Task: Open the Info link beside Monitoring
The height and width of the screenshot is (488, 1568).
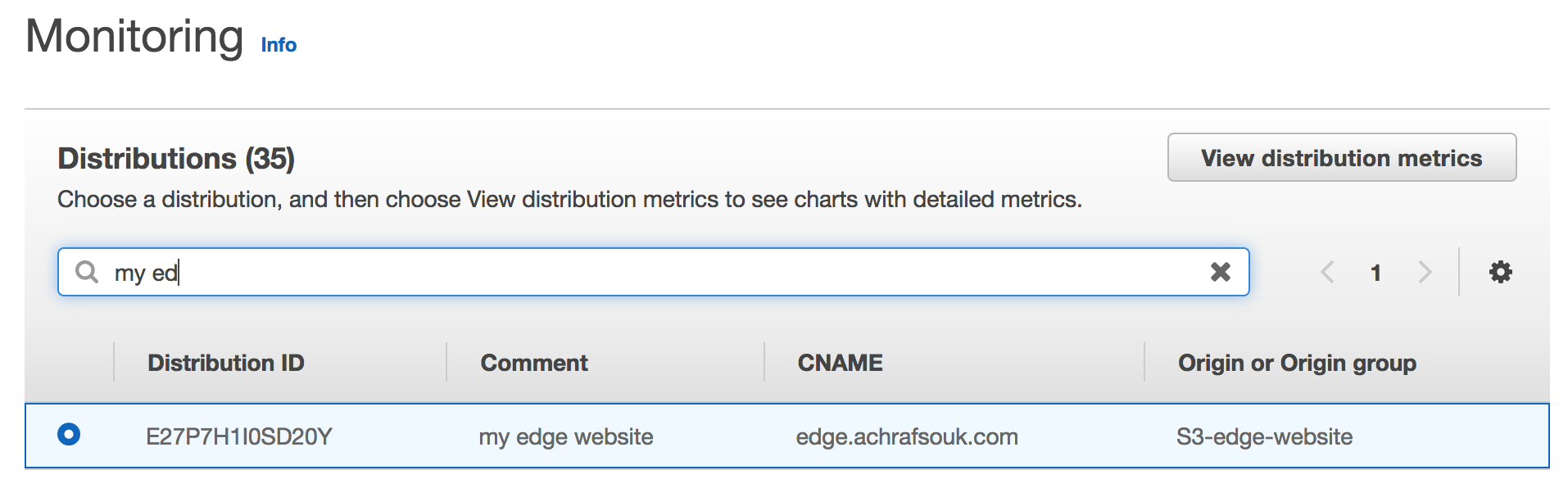Action: pos(279,45)
